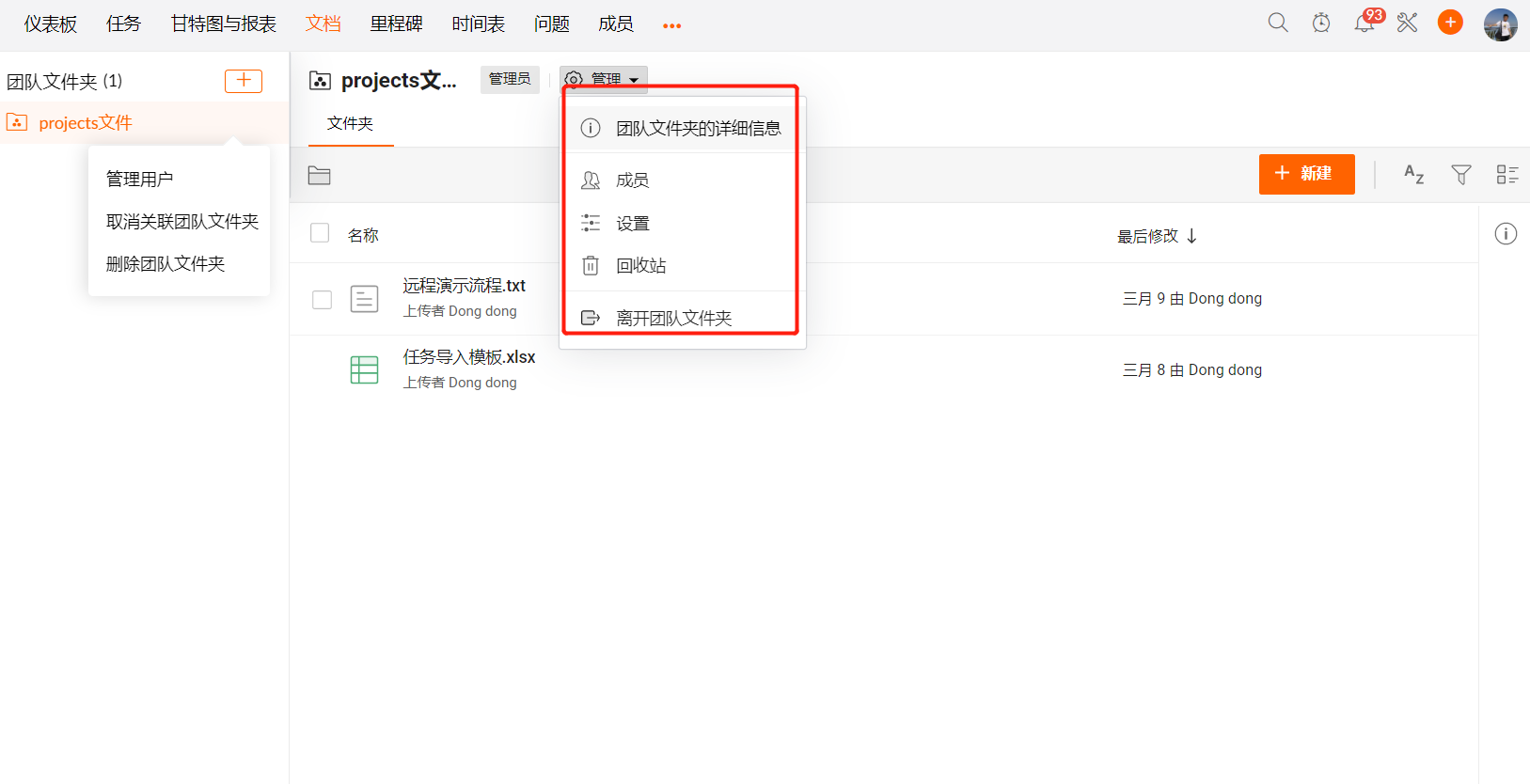
Task: Toggle A-Z sort order icon
Action: [1413, 174]
